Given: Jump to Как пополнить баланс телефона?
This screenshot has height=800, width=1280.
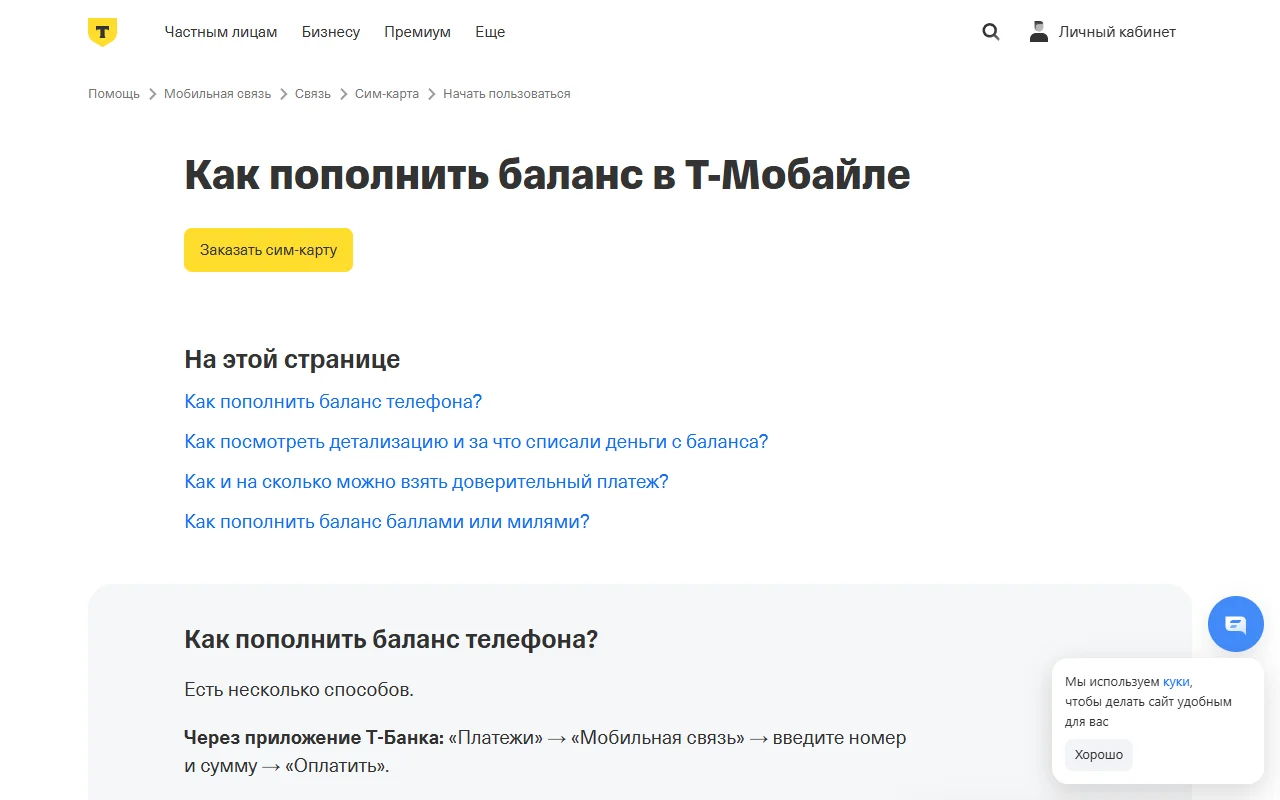Looking at the screenshot, I should pyautogui.click(x=333, y=402).
